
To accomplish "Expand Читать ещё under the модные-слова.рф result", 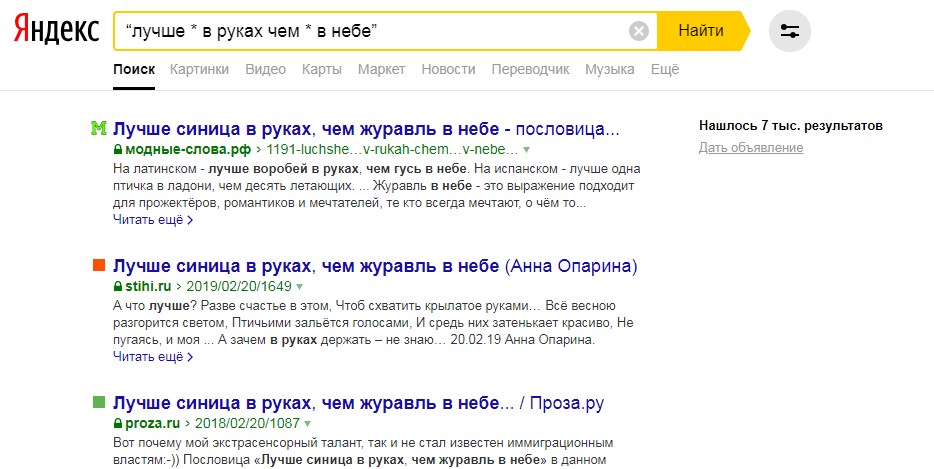I will 153,220.
